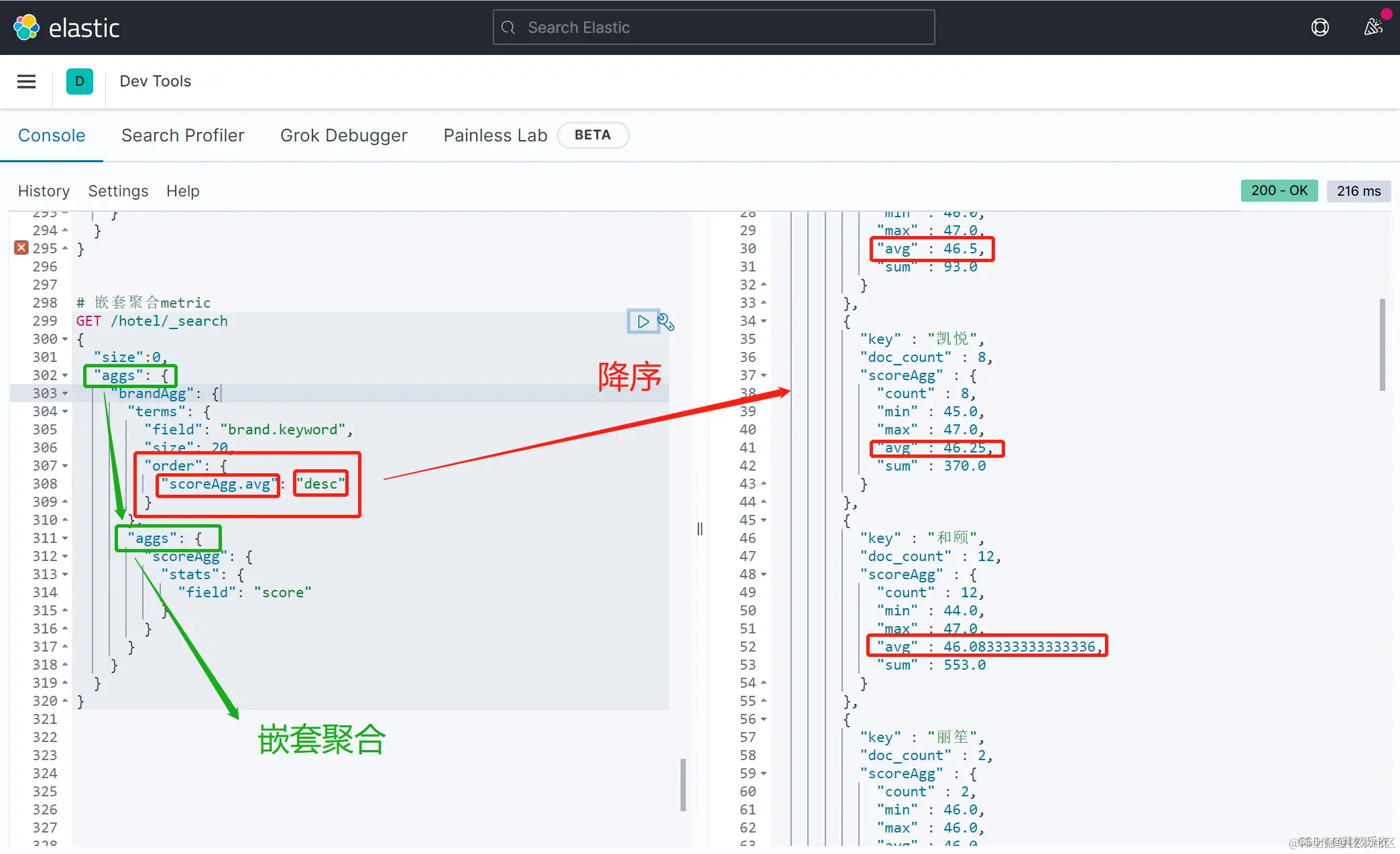Viewport: 1400px width, 854px height.
Task: Open the History link
Action: 44,191
